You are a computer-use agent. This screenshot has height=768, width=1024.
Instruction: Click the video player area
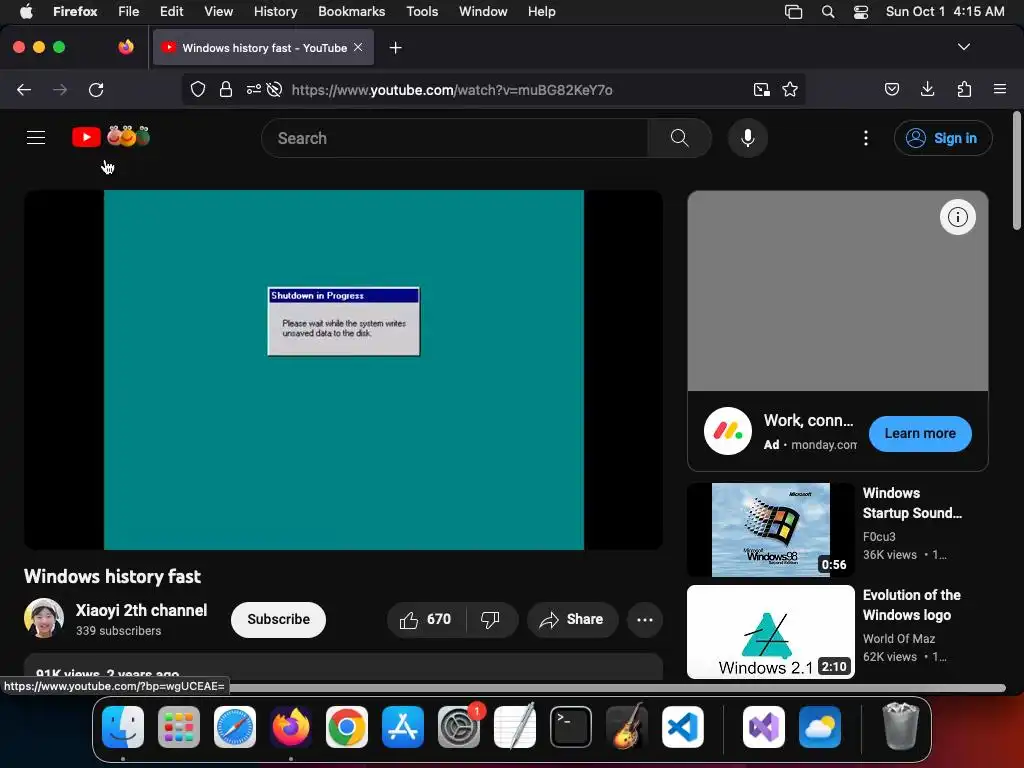coord(344,370)
